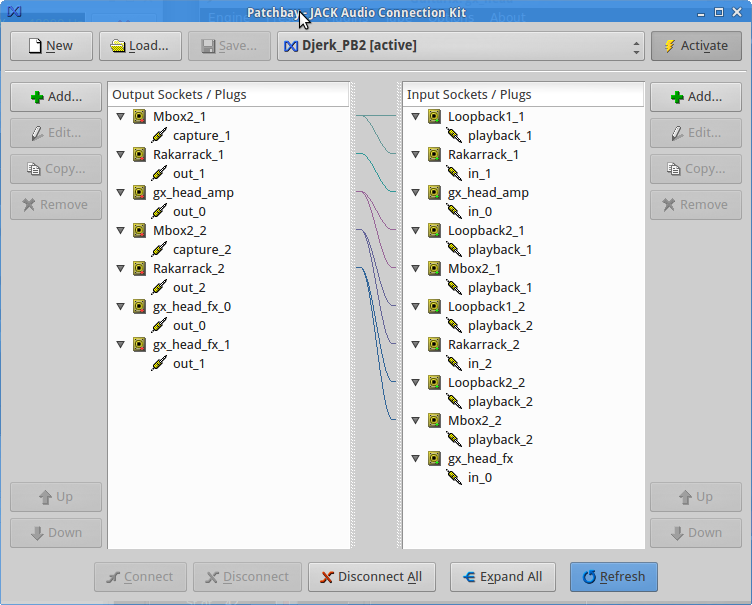The image size is (752, 605).
Task: Click the Load... button
Action: coord(140,46)
